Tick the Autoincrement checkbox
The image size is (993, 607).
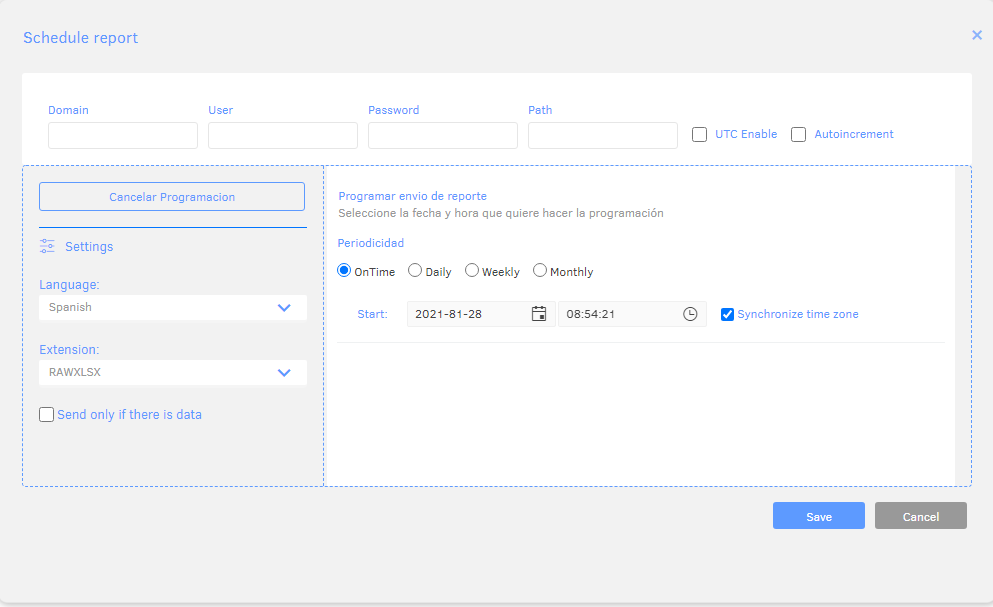pyautogui.click(x=798, y=134)
